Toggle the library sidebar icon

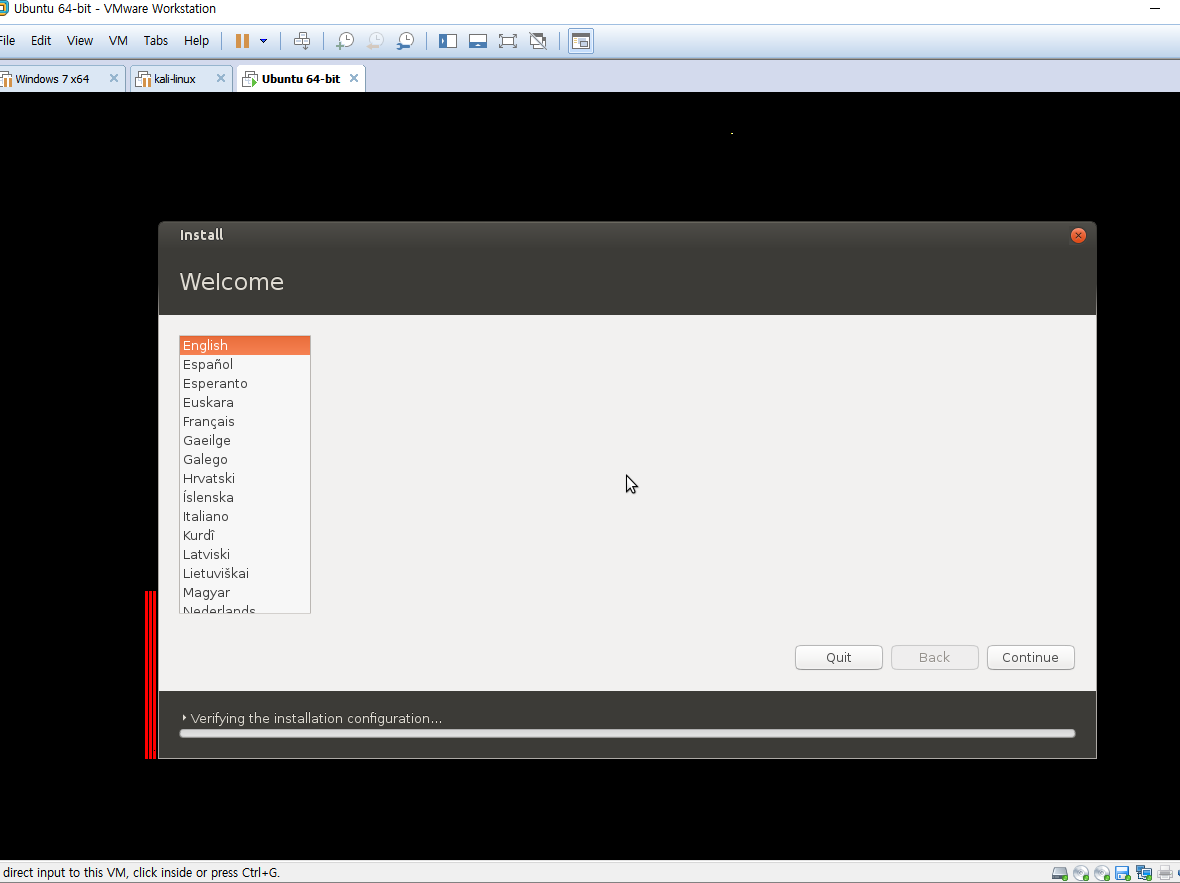tap(448, 41)
